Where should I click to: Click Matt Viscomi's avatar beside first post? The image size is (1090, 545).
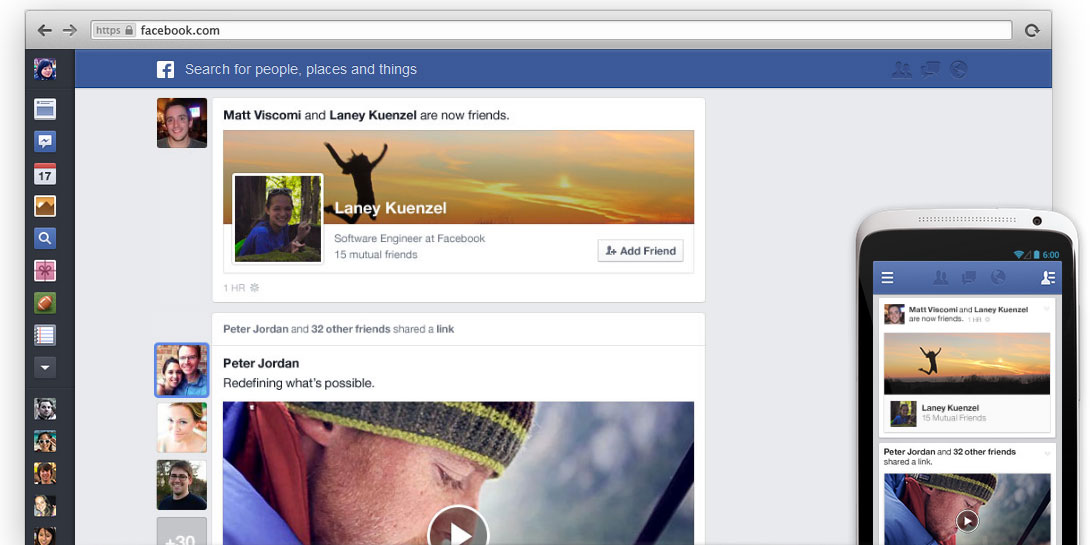182,123
